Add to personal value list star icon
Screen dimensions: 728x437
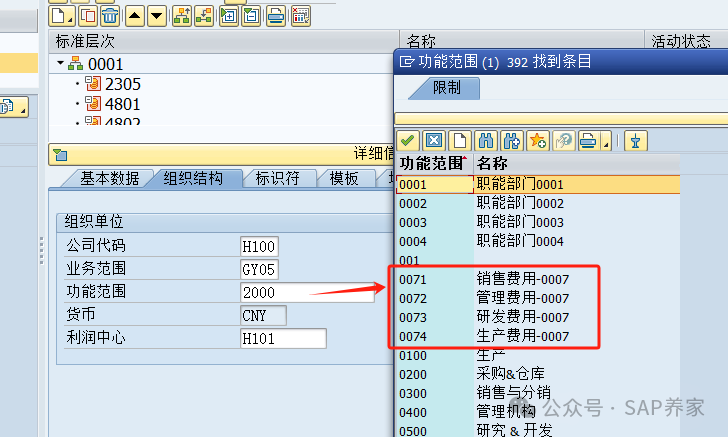[x=538, y=140]
